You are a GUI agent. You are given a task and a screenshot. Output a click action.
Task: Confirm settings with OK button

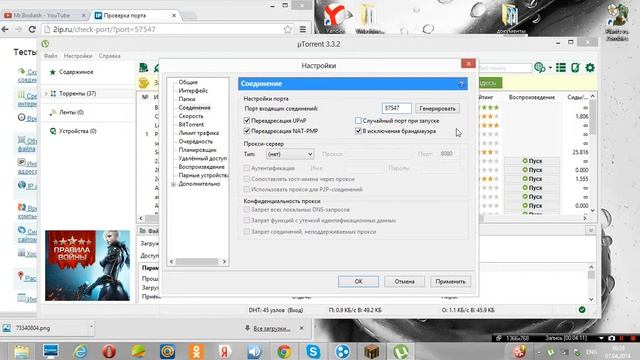click(x=358, y=282)
